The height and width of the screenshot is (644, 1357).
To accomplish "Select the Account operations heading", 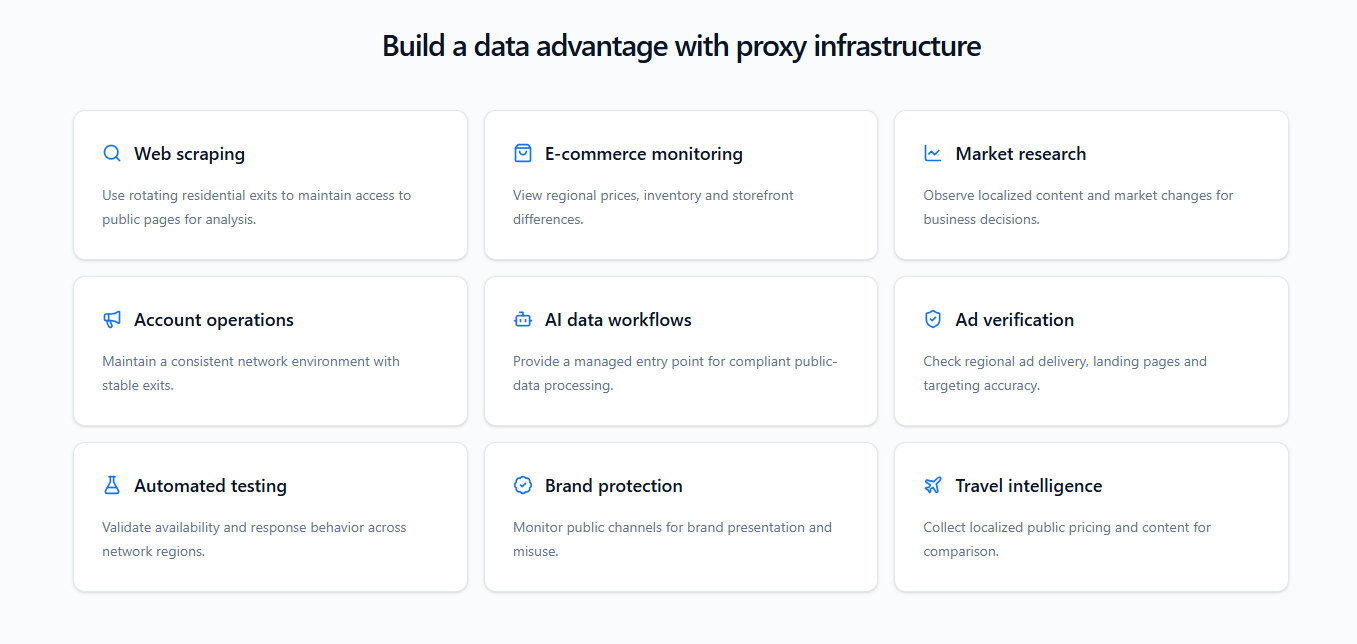I will click(x=214, y=320).
